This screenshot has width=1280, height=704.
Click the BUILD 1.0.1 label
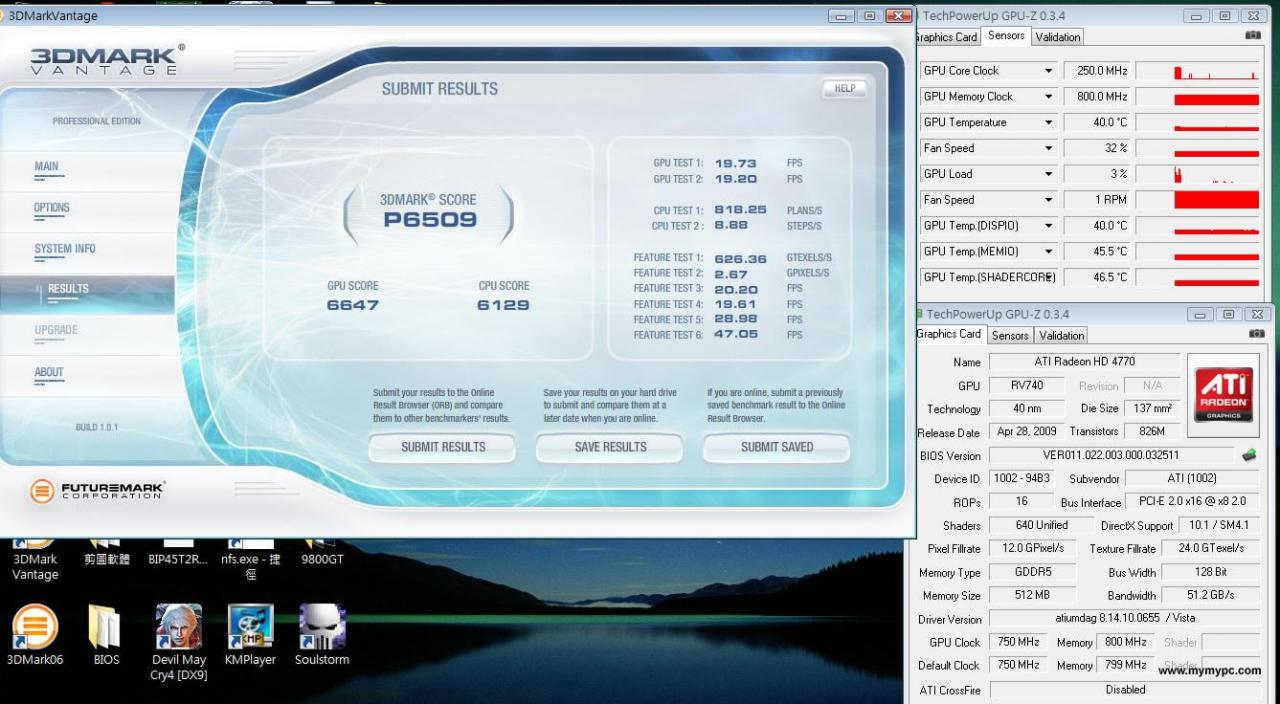(97, 428)
